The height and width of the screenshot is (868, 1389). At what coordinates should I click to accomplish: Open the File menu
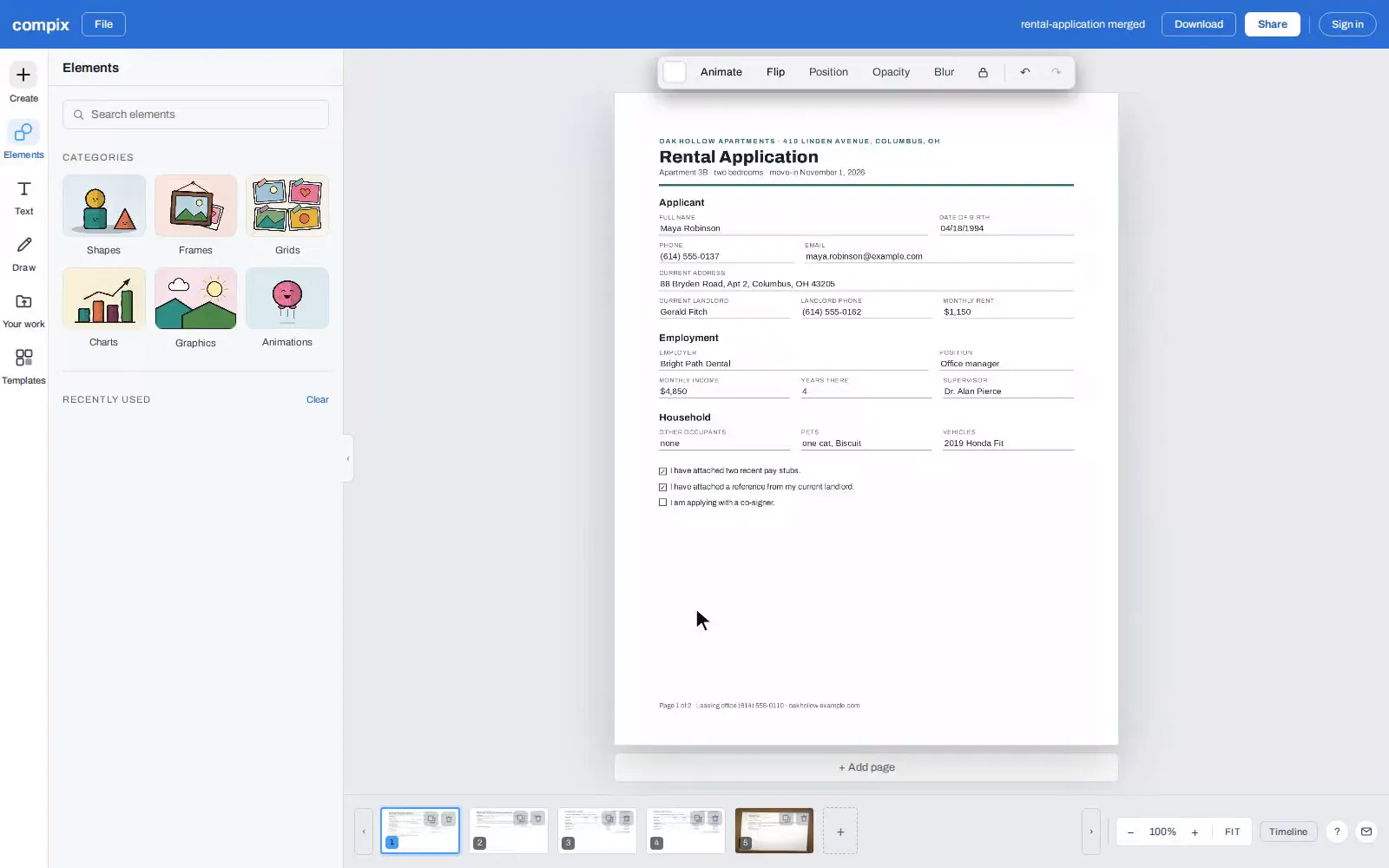coord(103,24)
